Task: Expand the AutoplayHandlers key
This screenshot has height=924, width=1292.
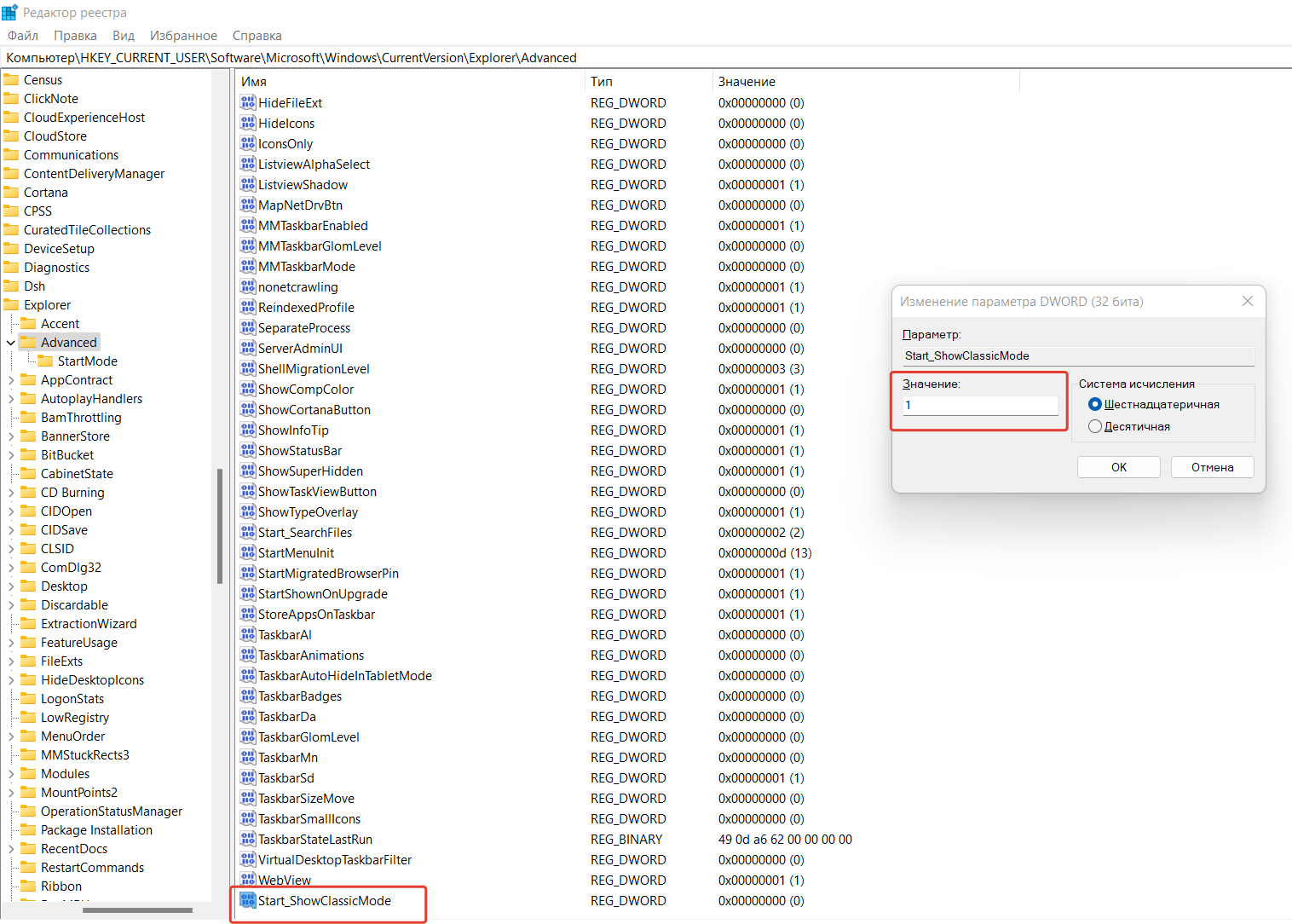Action: click(11, 399)
